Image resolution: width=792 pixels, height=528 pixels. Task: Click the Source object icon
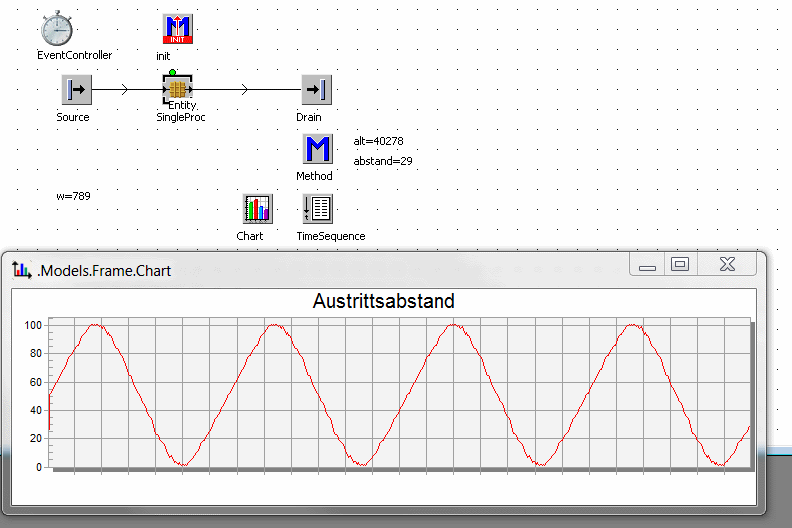click(x=76, y=89)
